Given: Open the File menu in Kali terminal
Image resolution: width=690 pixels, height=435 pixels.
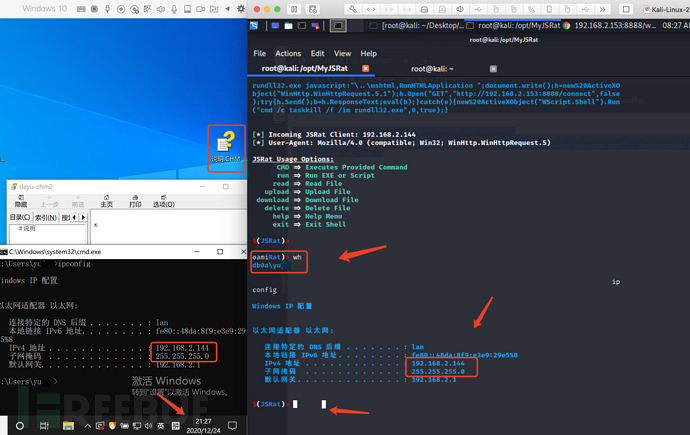Looking at the screenshot, I should pos(260,53).
